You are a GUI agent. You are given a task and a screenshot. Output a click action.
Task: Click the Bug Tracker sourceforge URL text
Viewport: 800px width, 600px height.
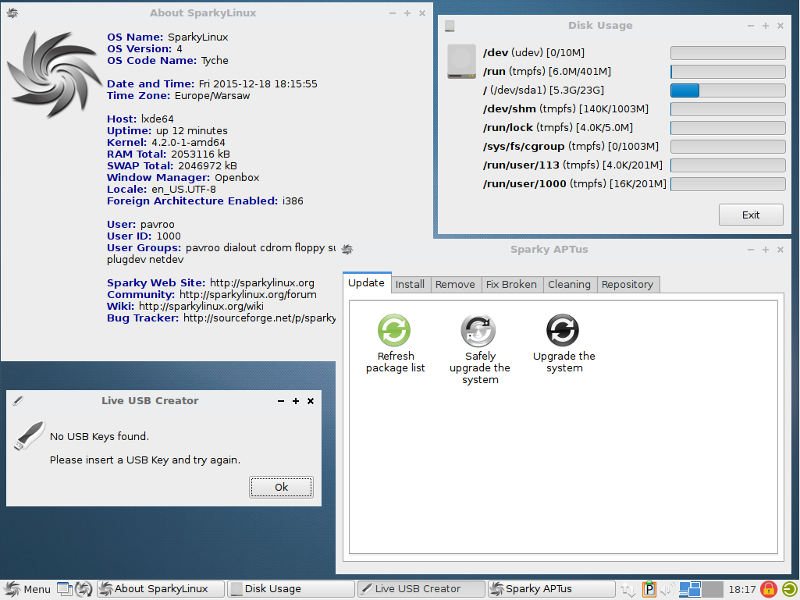[259, 318]
